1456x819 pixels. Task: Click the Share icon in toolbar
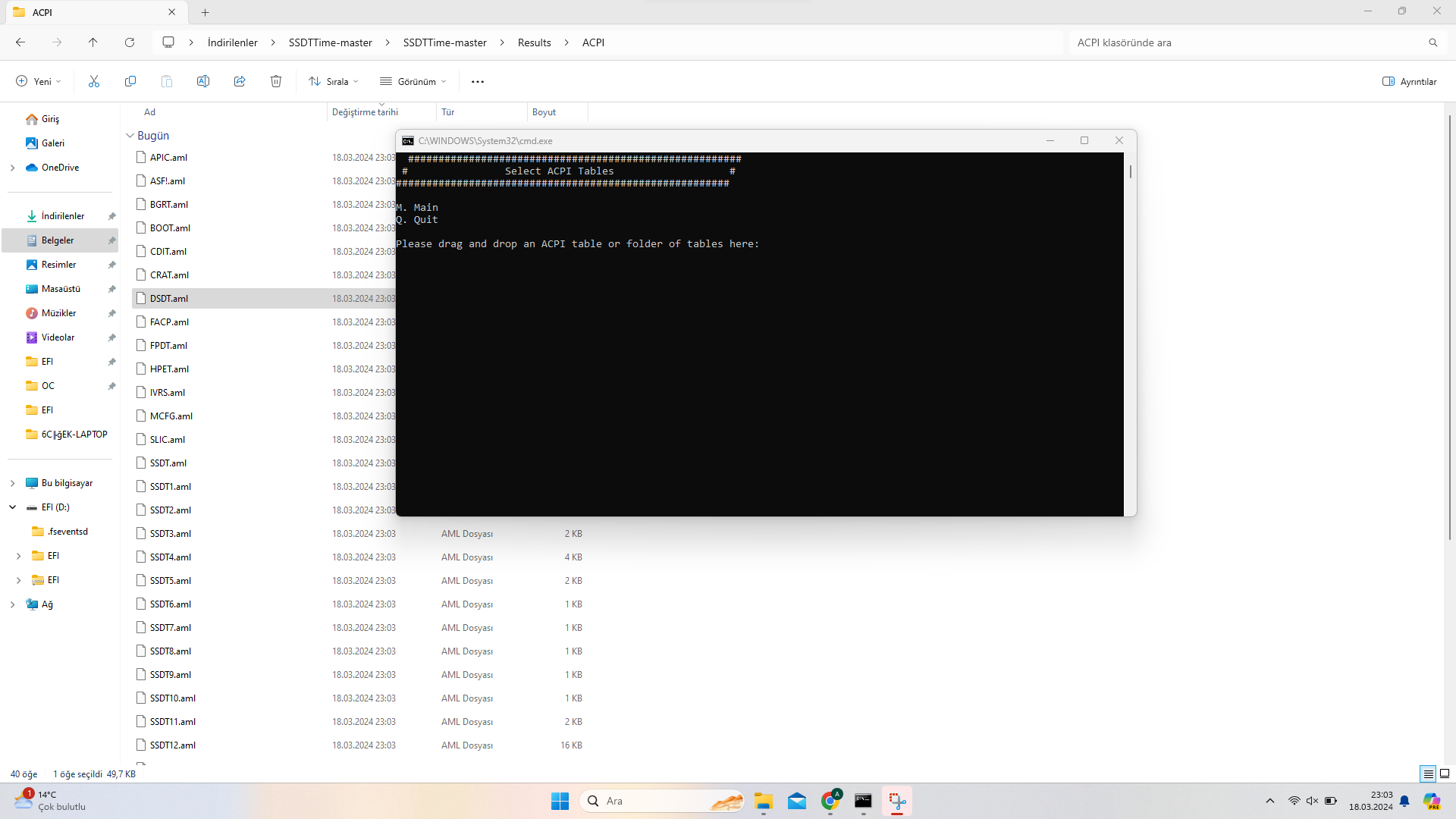point(240,81)
